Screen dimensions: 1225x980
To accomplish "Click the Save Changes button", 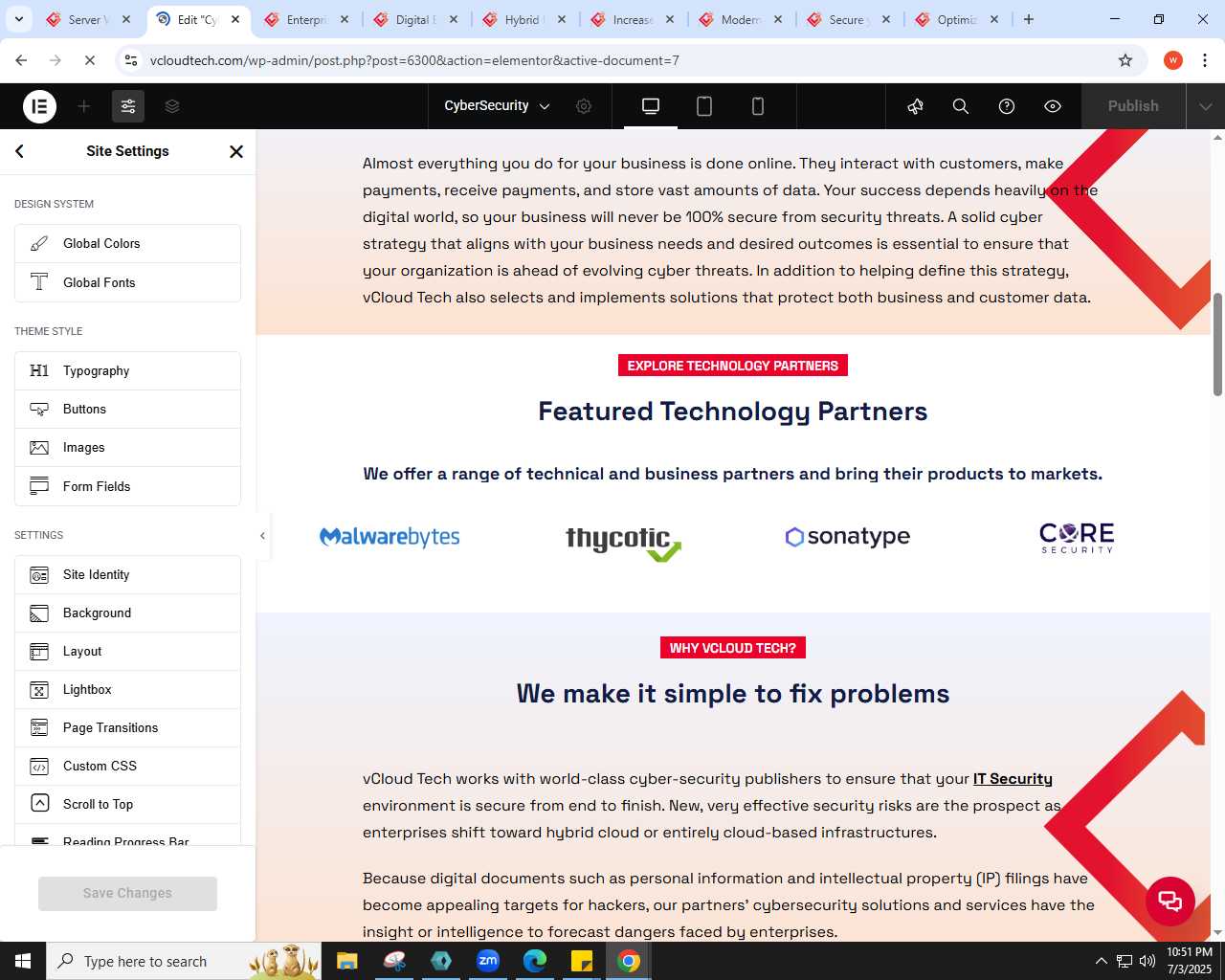I will click(x=127, y=893).
